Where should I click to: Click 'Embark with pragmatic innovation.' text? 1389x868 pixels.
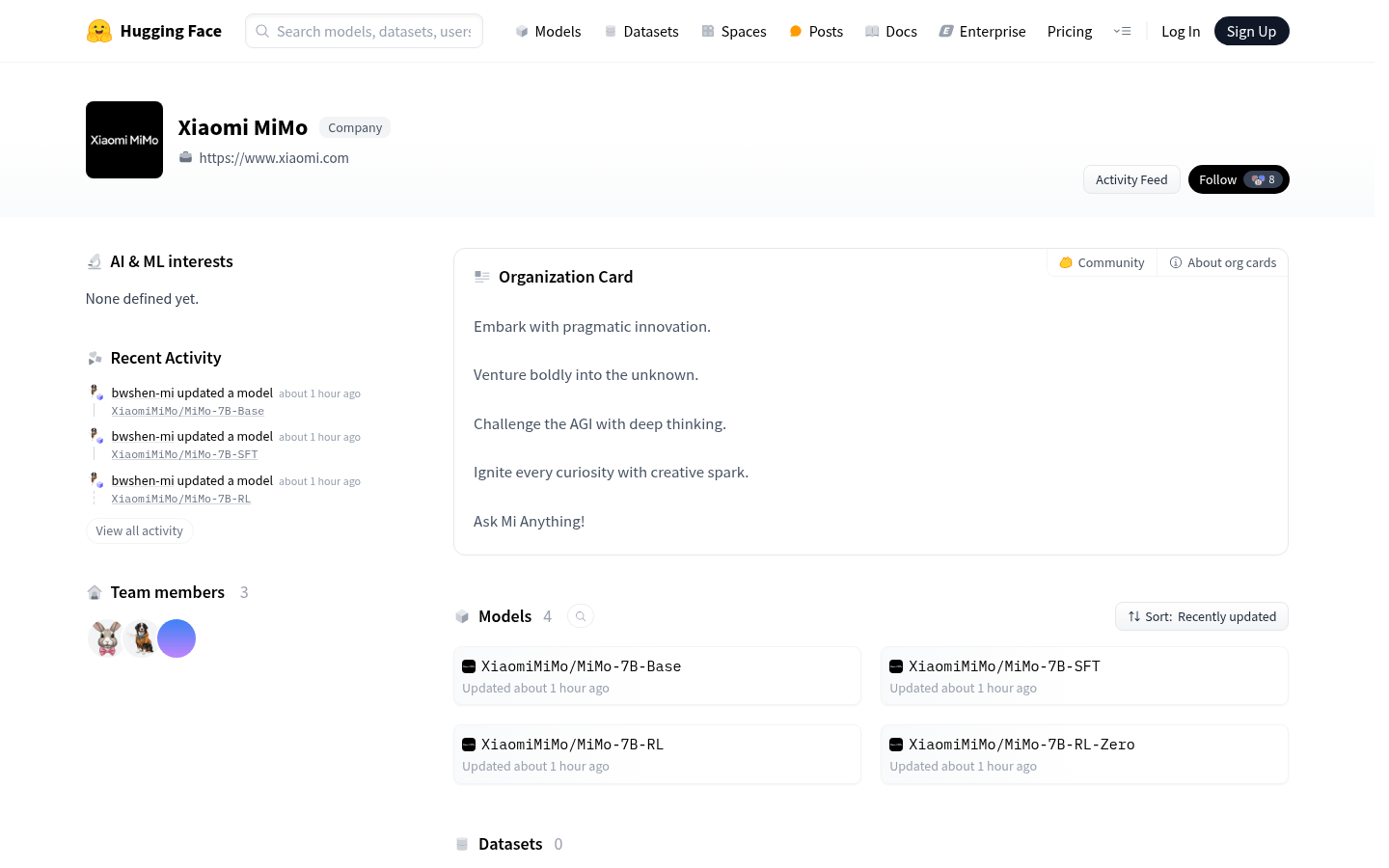592,327
